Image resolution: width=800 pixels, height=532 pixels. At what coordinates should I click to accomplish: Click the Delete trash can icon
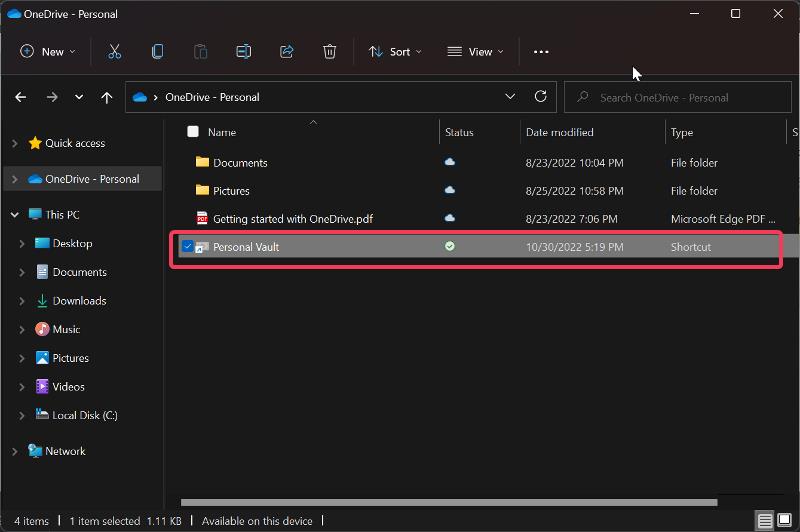click(330, 52)
